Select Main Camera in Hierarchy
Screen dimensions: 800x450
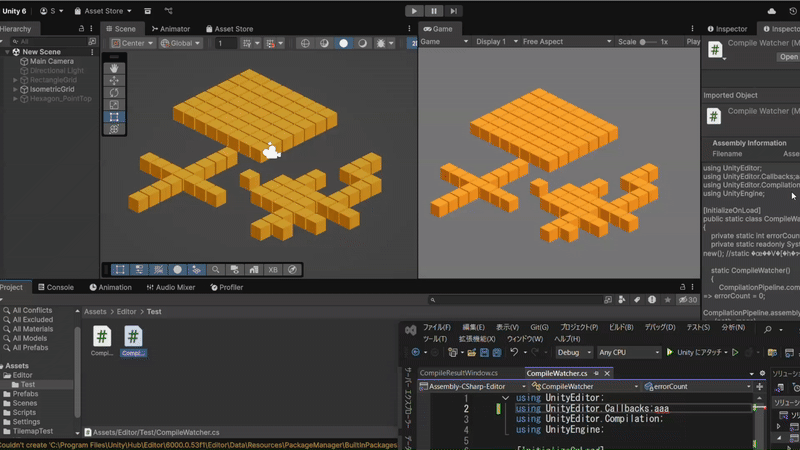click(x=51, y=61)
